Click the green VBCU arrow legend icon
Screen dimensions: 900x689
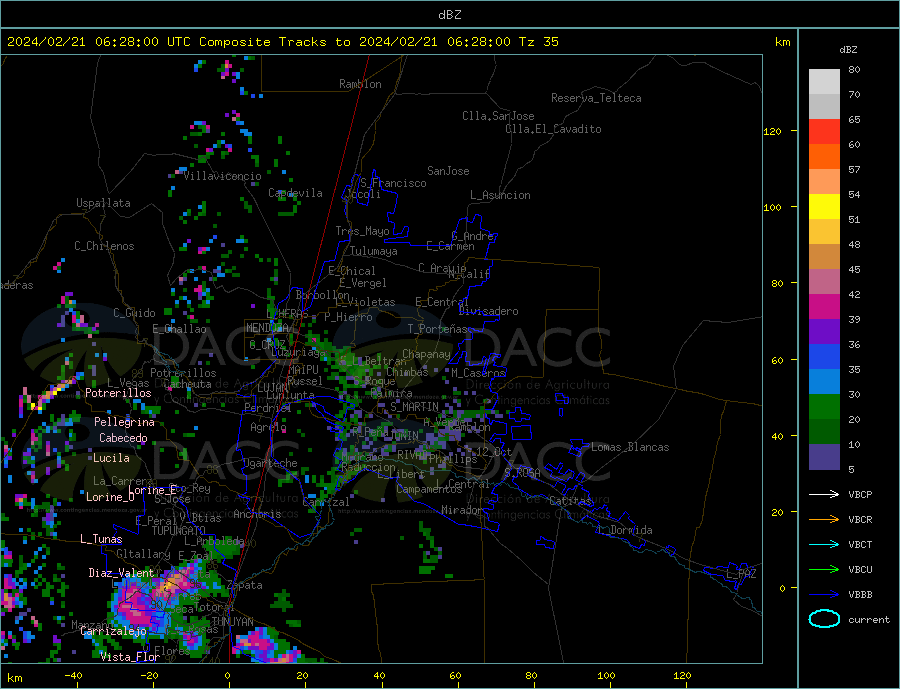(824, 570)
